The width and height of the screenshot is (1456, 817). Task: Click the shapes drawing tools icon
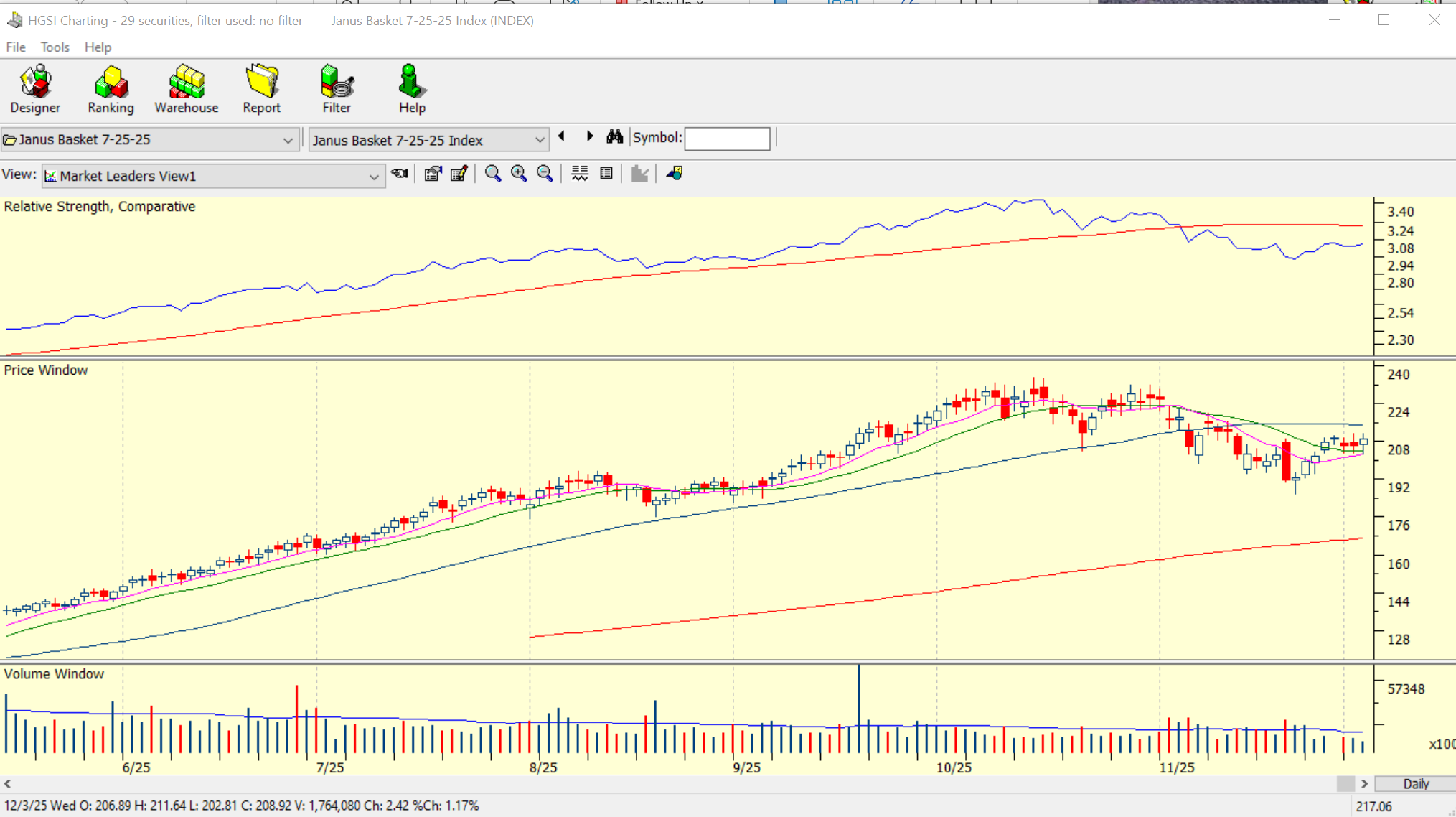(x=674, y=174)
